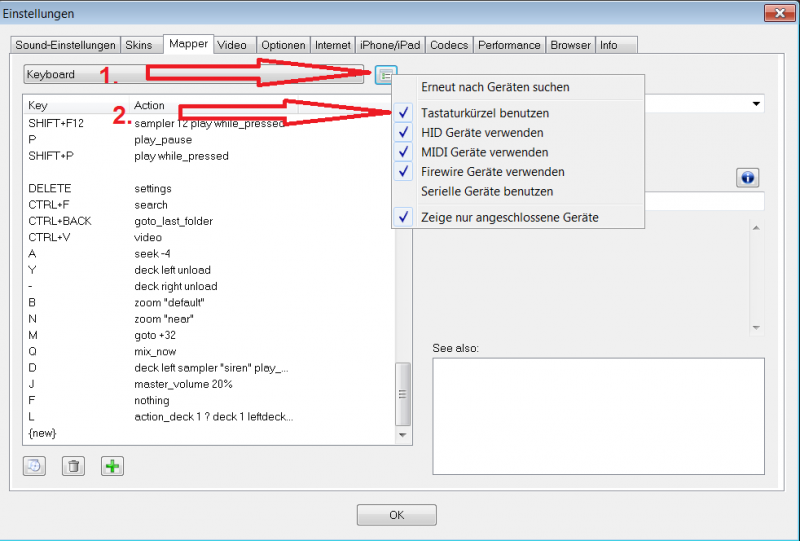The image size is (800, 541).
Task: Select the CTRL+F search row
Action: 209,205
